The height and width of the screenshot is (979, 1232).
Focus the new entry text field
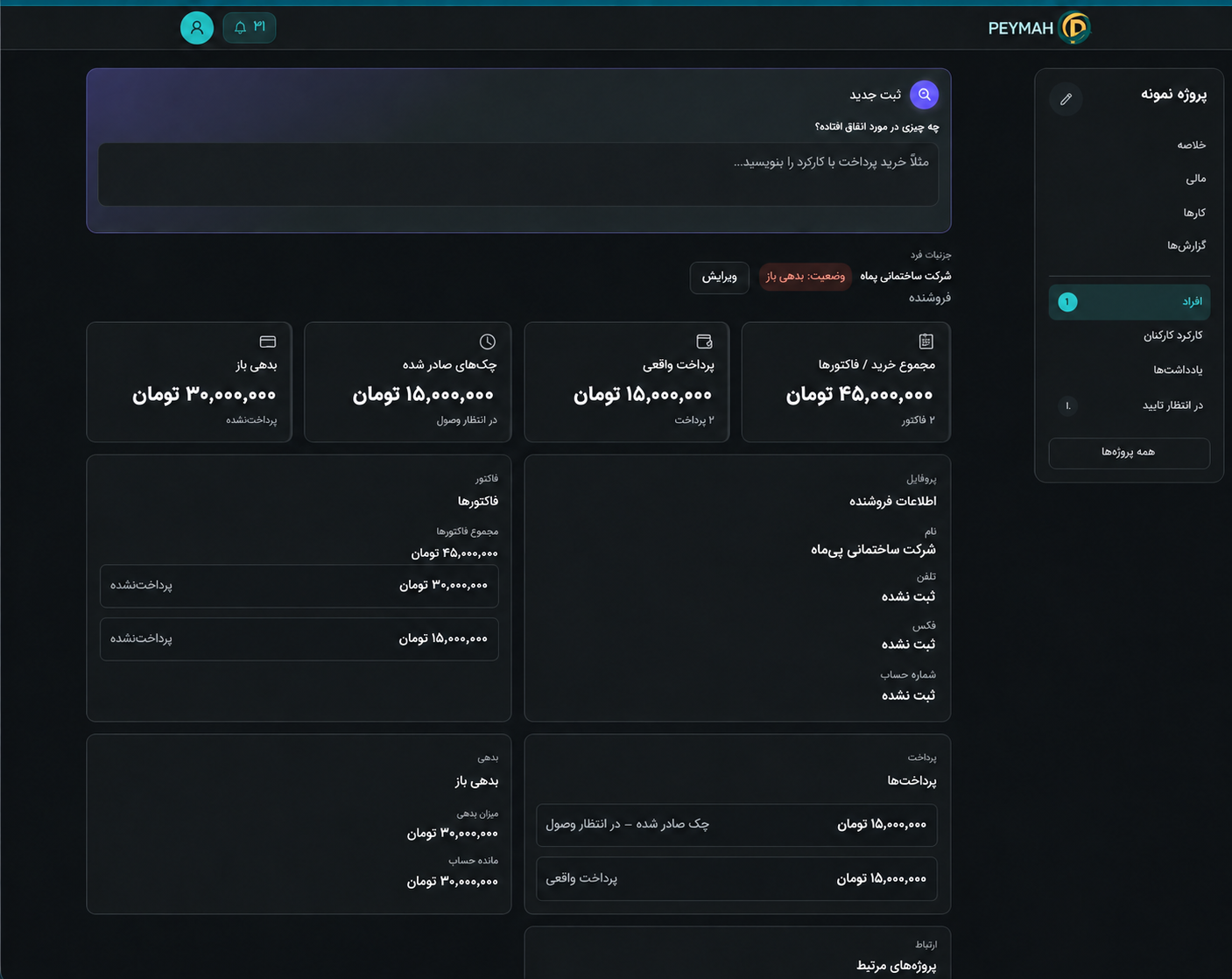tap(518, 174)
